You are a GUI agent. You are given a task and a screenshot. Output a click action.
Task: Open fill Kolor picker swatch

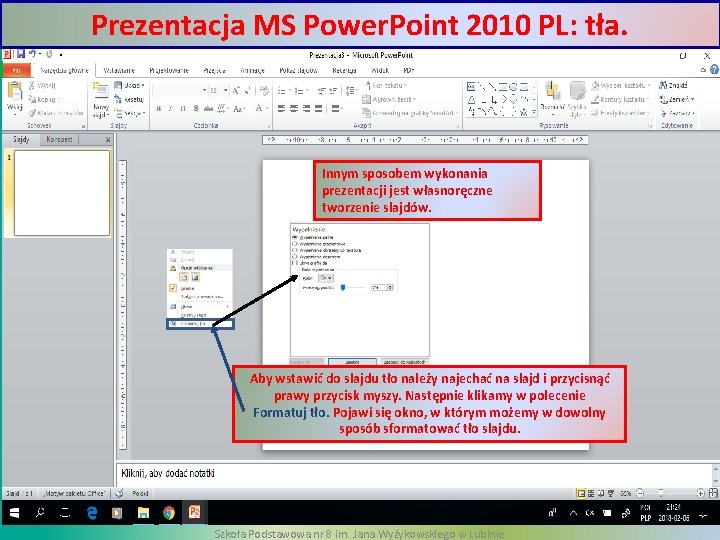point(326,278)
